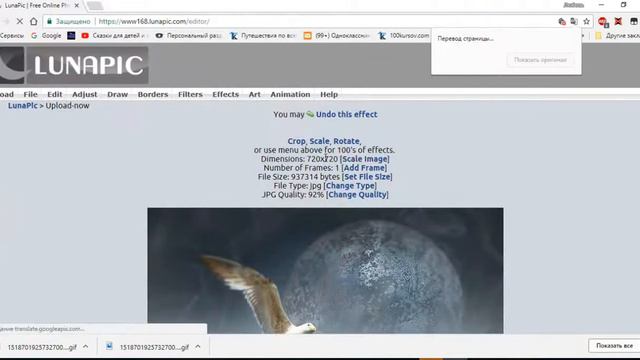Open the Filters menu

point(190,94)
